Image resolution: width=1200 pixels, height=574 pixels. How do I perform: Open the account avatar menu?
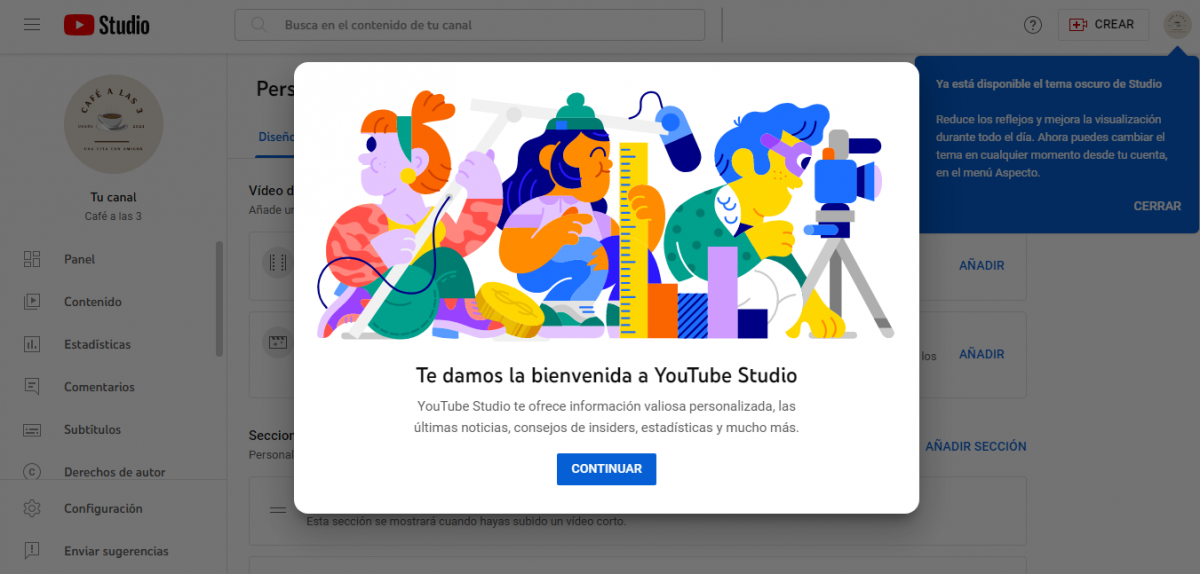tap(1177, 25)
